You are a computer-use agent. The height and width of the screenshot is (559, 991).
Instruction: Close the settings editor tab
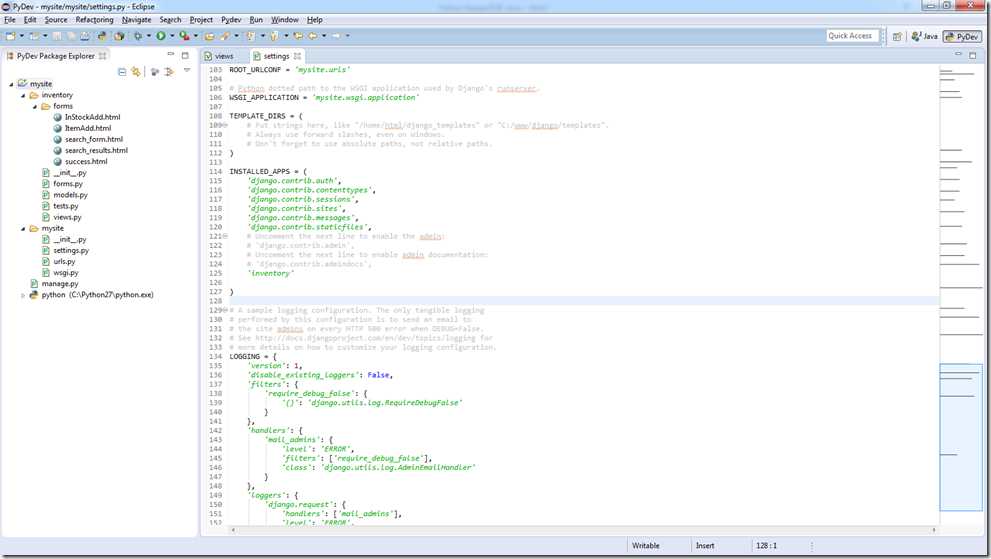[x=297, y=56]
